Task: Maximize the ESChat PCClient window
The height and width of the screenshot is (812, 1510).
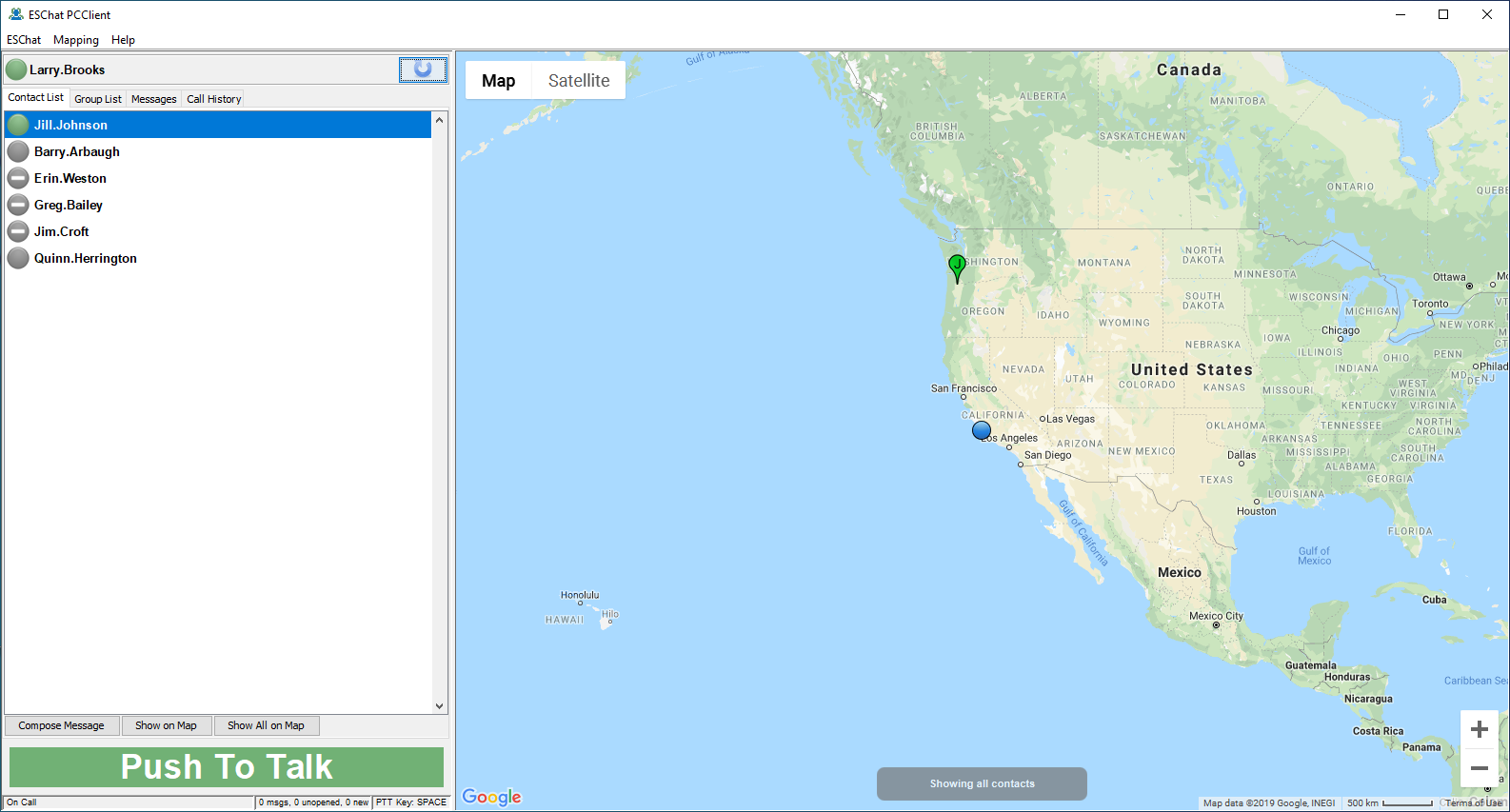Action: (x=1443, y=14)
